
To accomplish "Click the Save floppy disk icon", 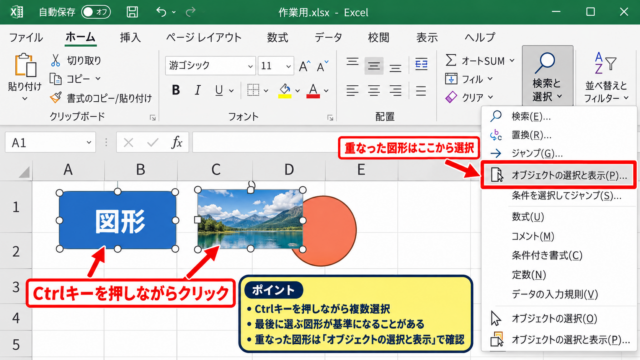I will (x=132, y=12).
